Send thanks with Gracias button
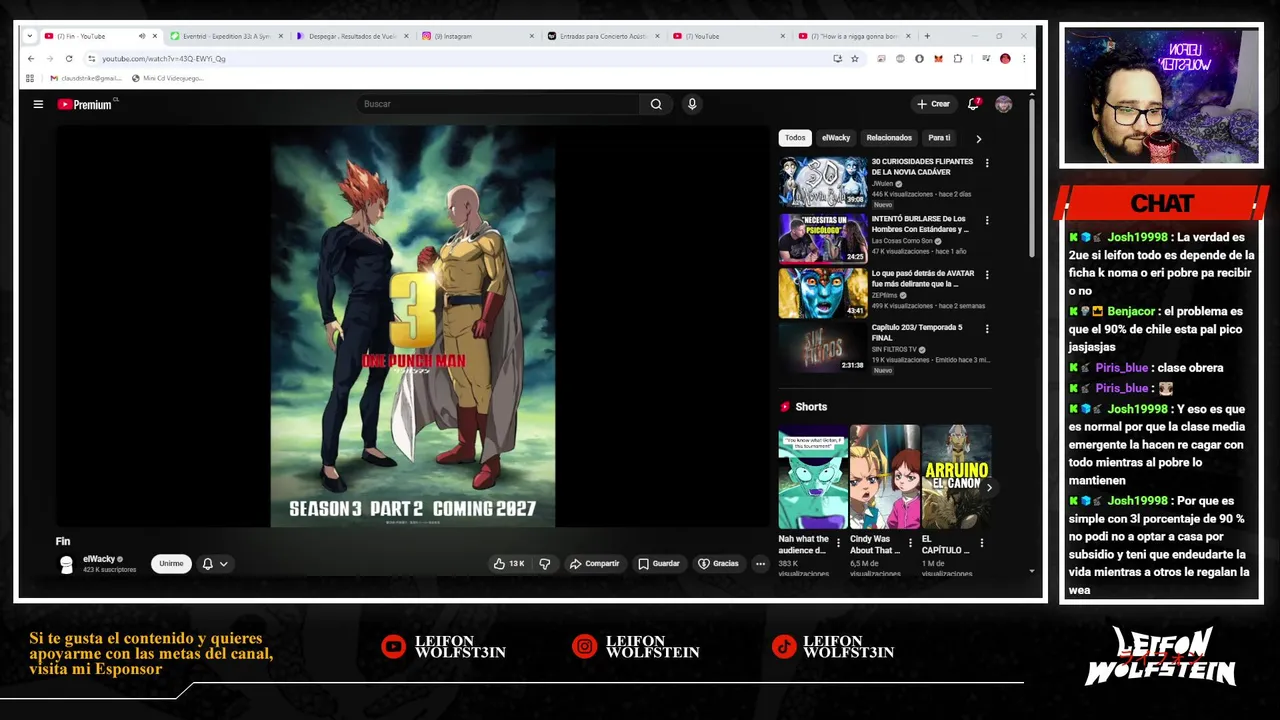 (x=718, y=564)
